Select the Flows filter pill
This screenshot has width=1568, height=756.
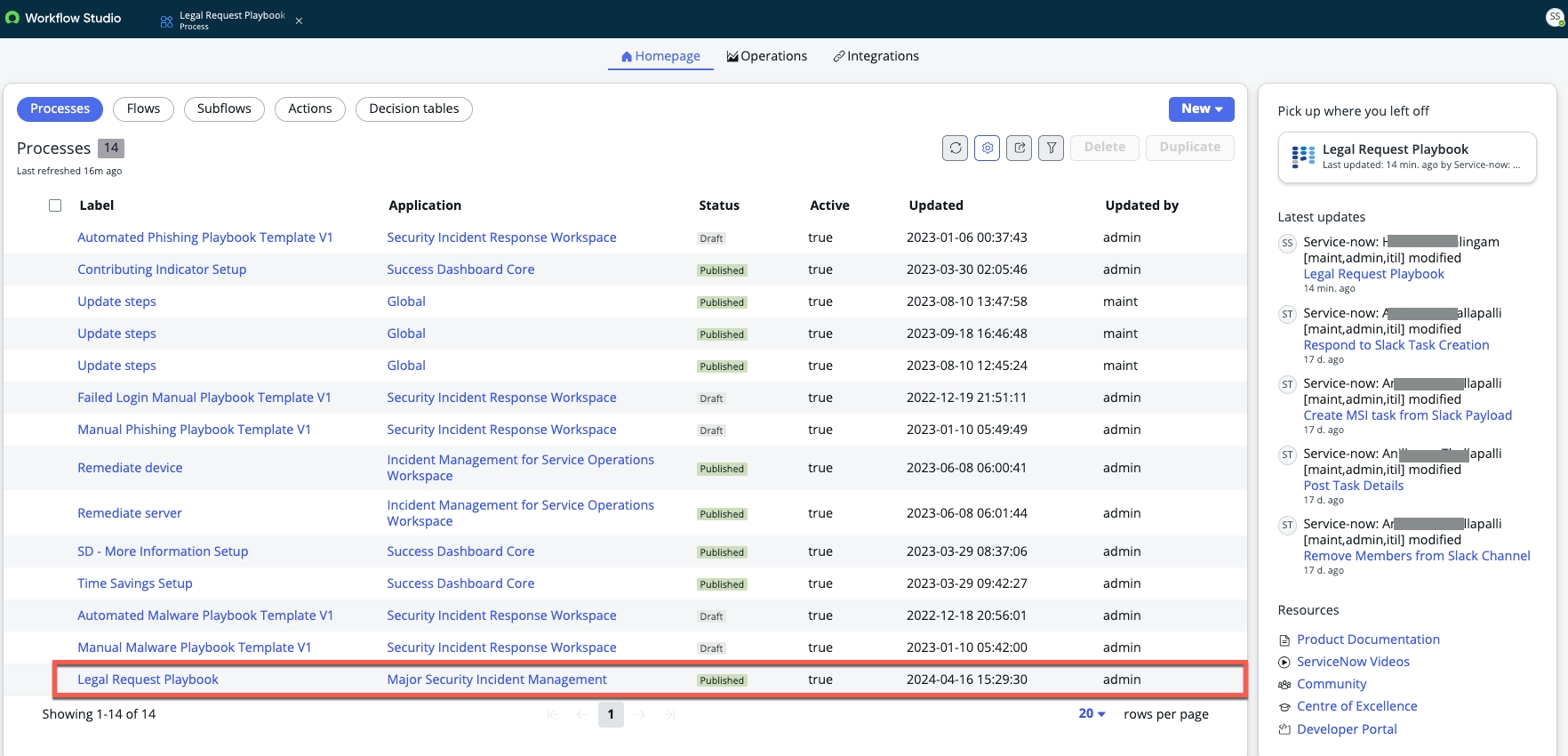[x=143, y=109]
